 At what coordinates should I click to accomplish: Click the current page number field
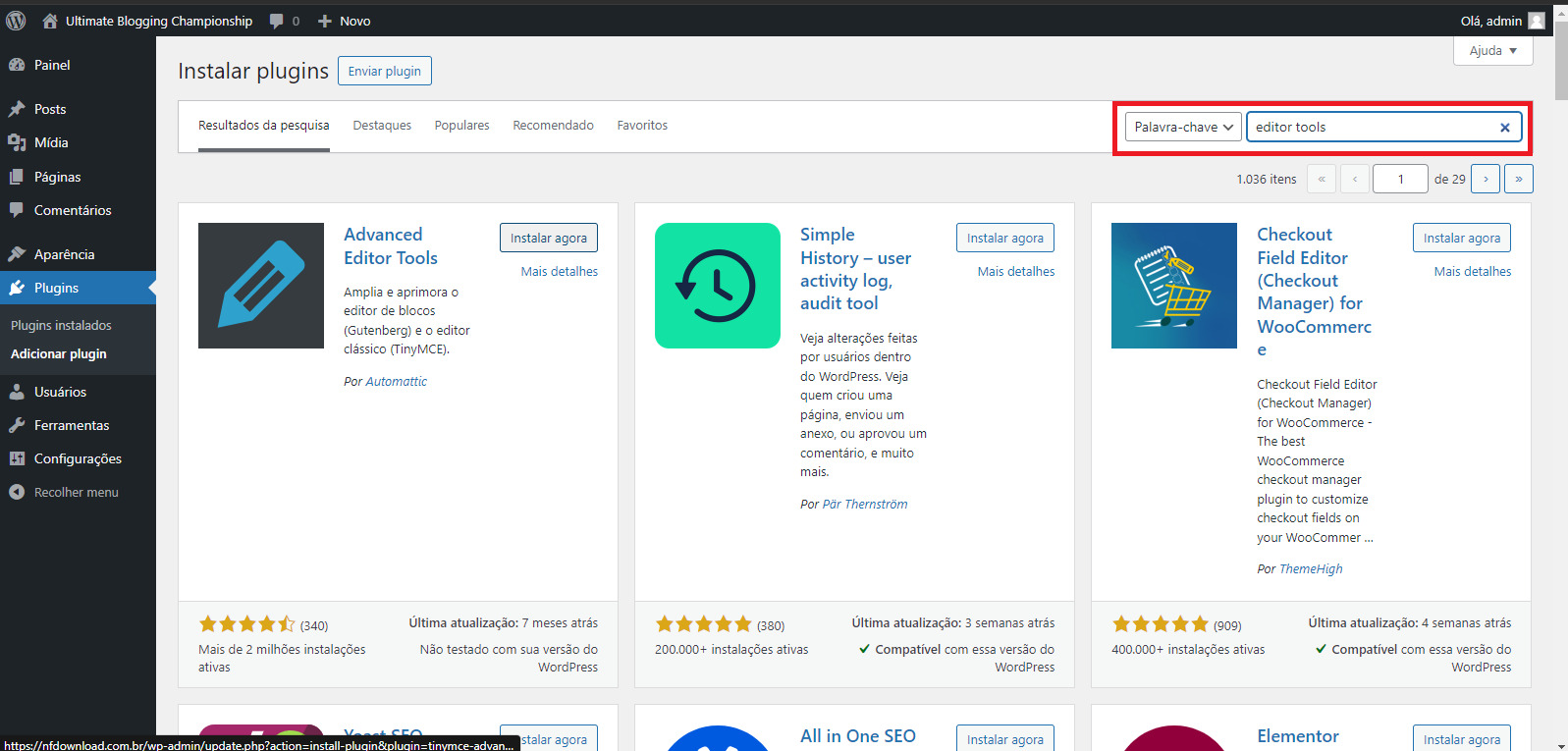[x=1400, y=179]
